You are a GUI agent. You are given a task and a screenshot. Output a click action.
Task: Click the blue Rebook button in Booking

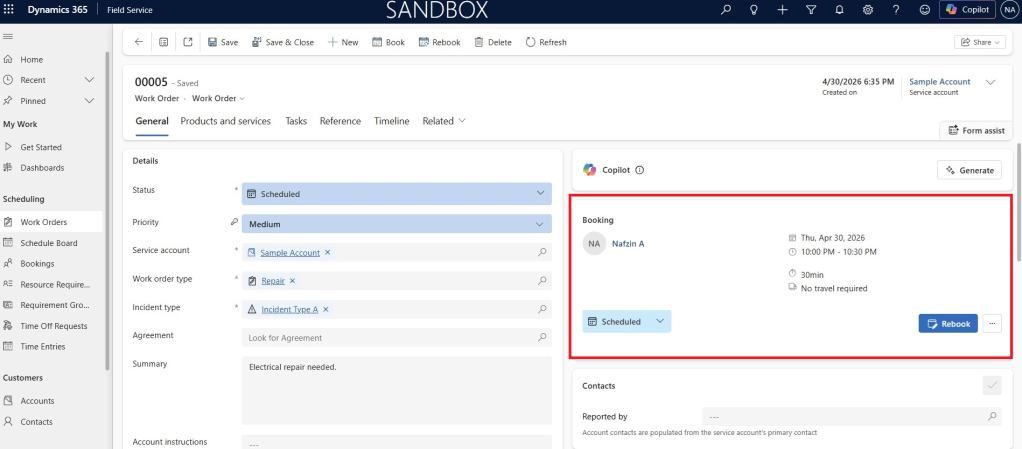(x=948, y=323)
